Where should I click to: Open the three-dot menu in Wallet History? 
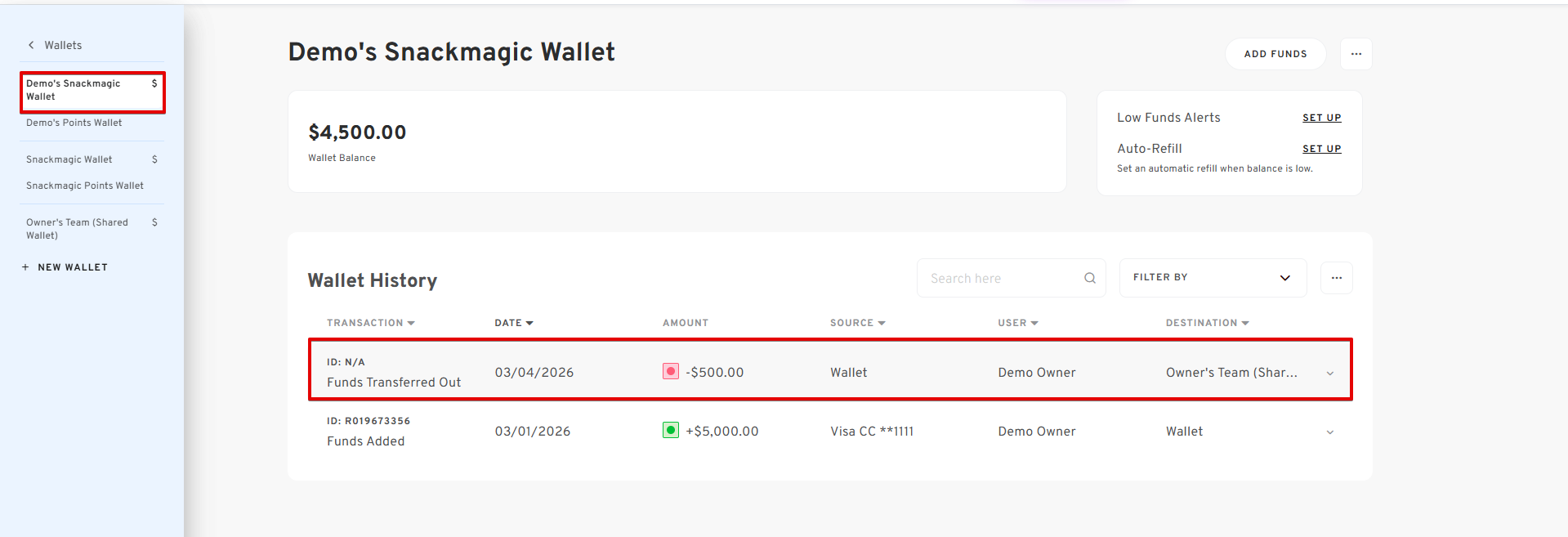click(1336, 278)
